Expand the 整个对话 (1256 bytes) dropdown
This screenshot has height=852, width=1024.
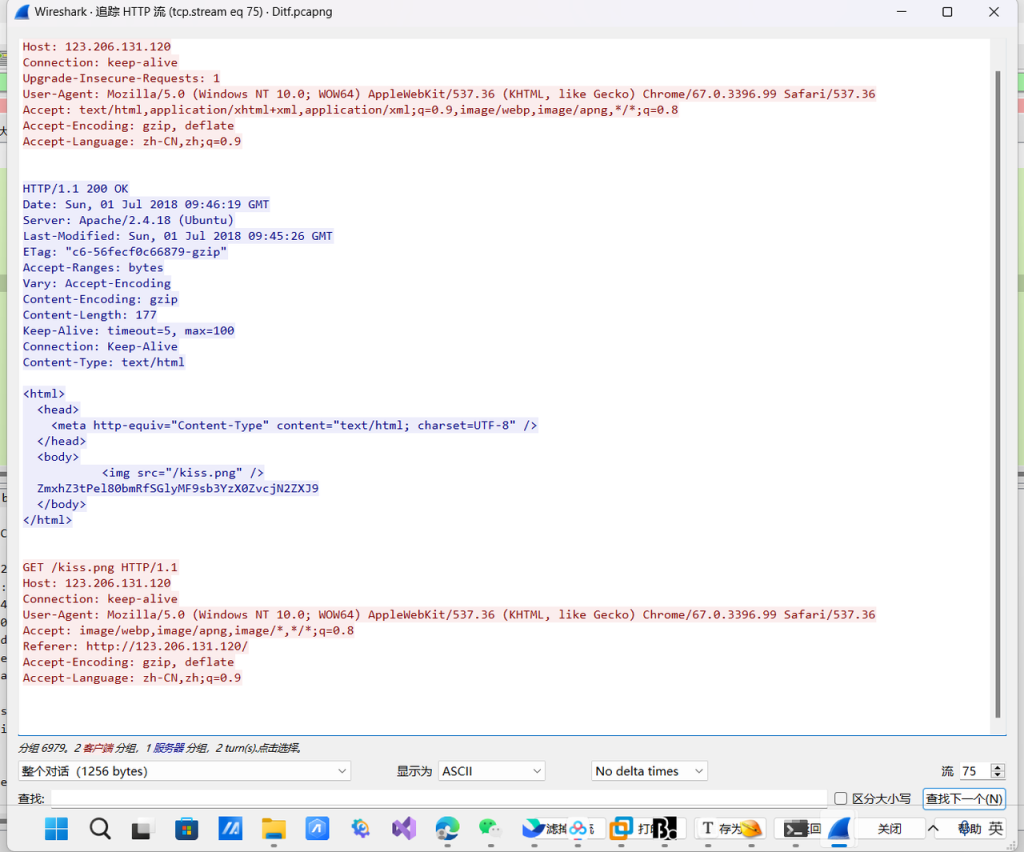(x=184, y=771)
